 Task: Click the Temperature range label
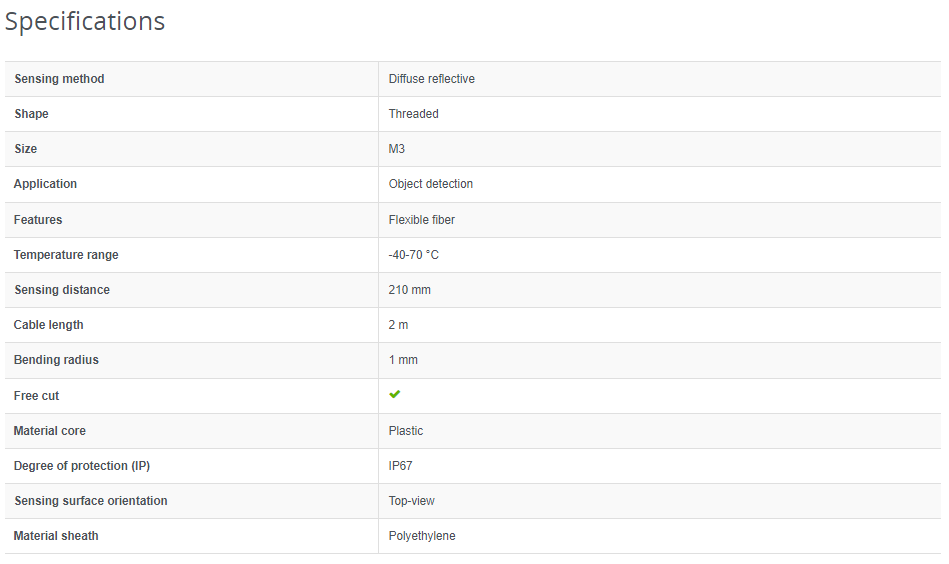pos(66,255)
